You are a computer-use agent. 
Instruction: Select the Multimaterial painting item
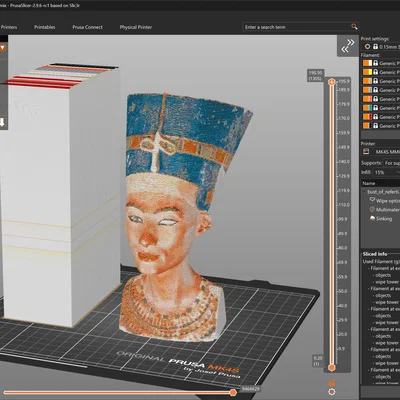(x=388, y=210)
